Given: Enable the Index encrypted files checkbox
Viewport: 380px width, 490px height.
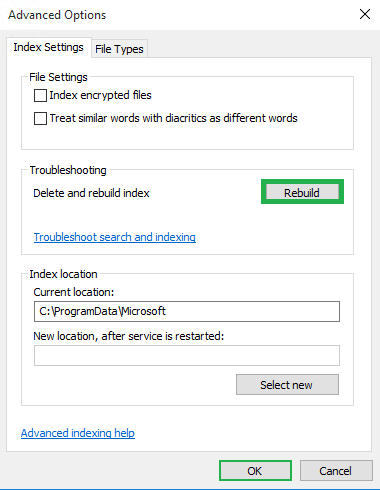Looking at the screenshot, I should (x=40, y=95).
